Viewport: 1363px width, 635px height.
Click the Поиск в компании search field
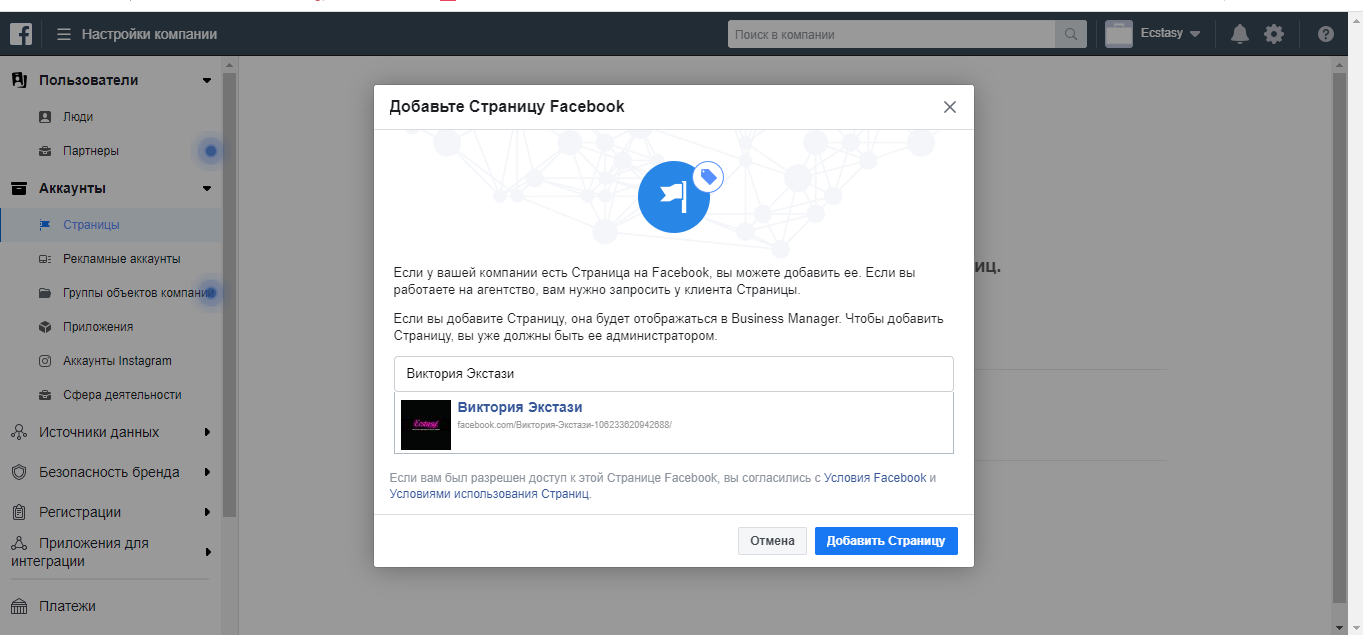tap(892, 34)
